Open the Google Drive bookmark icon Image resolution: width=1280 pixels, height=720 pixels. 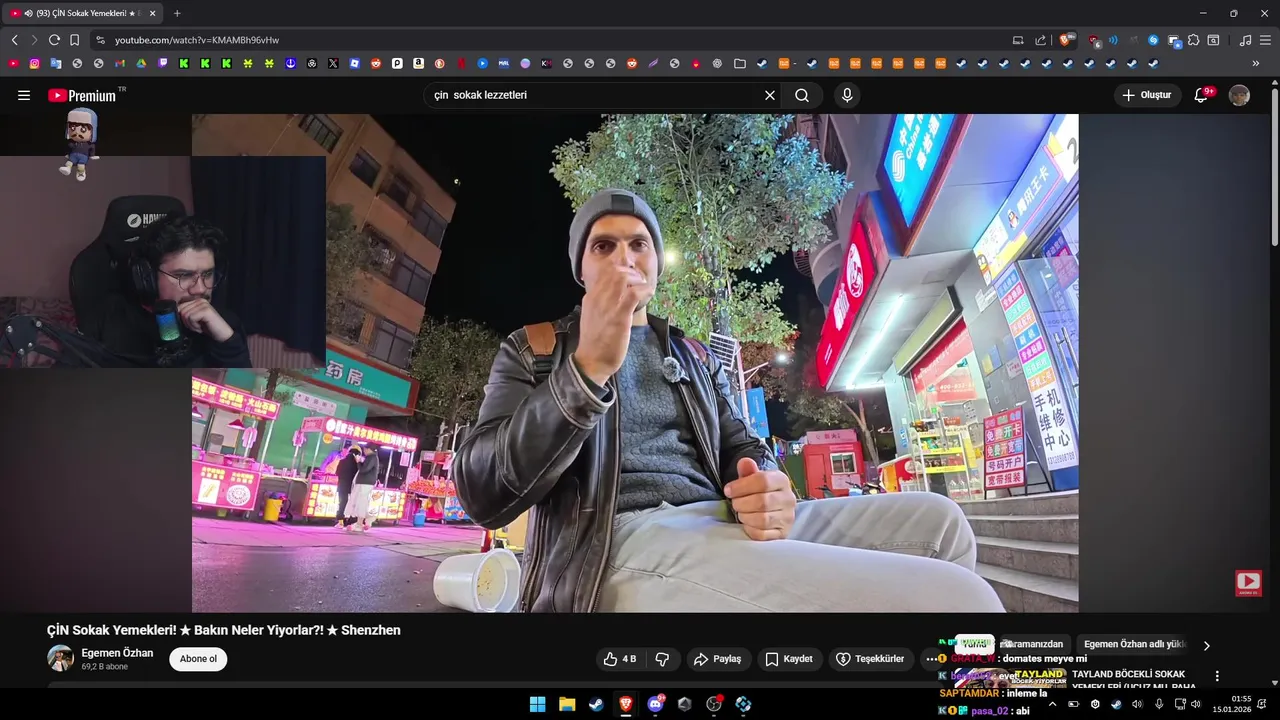141,63
